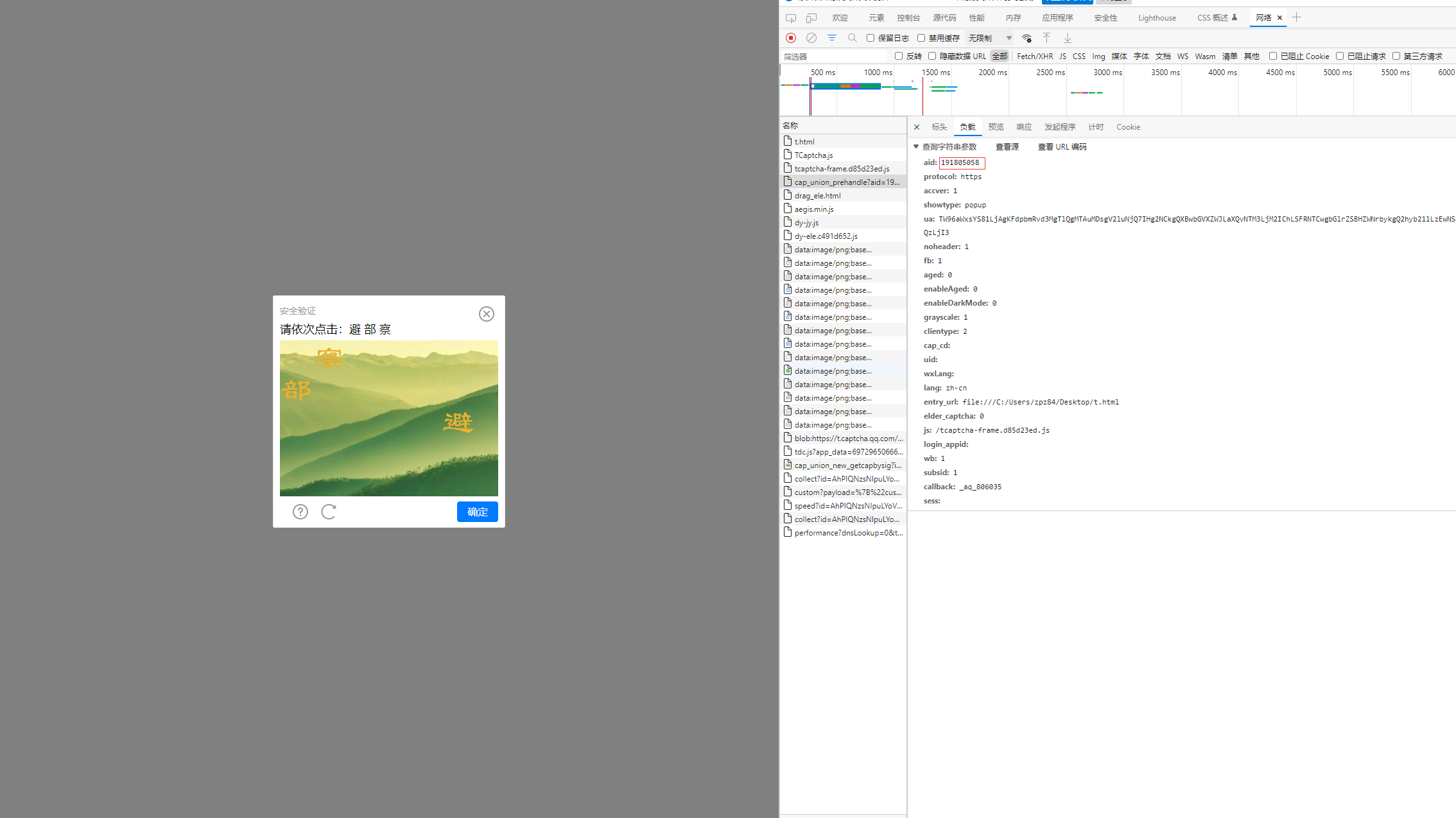Clear the network log
The image size is (1456, 818).
pyautogui.click(x=811, y=38)
